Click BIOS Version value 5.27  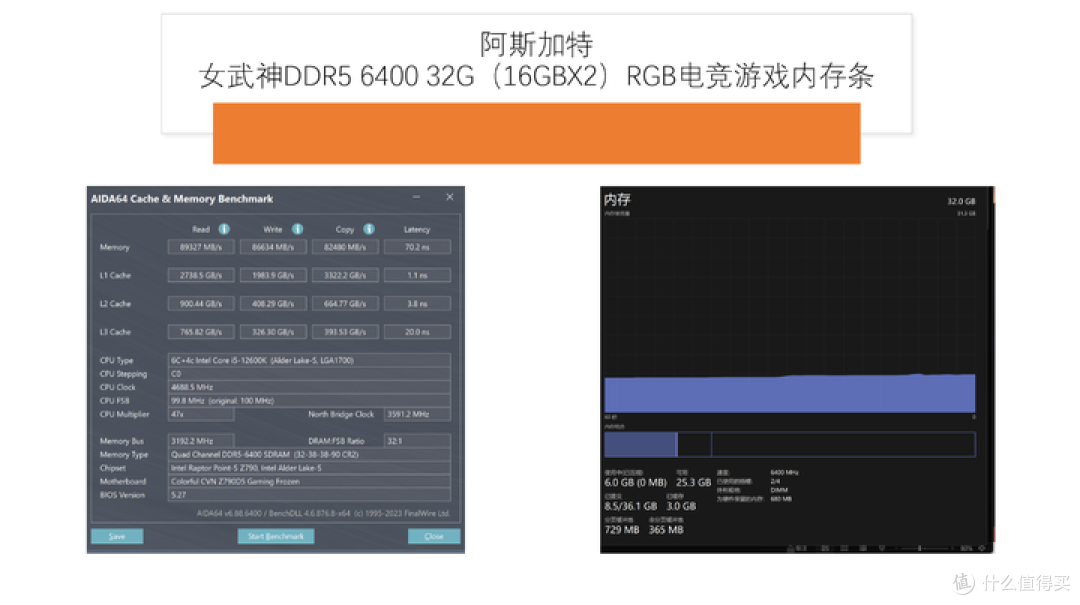tap(309, 495)
